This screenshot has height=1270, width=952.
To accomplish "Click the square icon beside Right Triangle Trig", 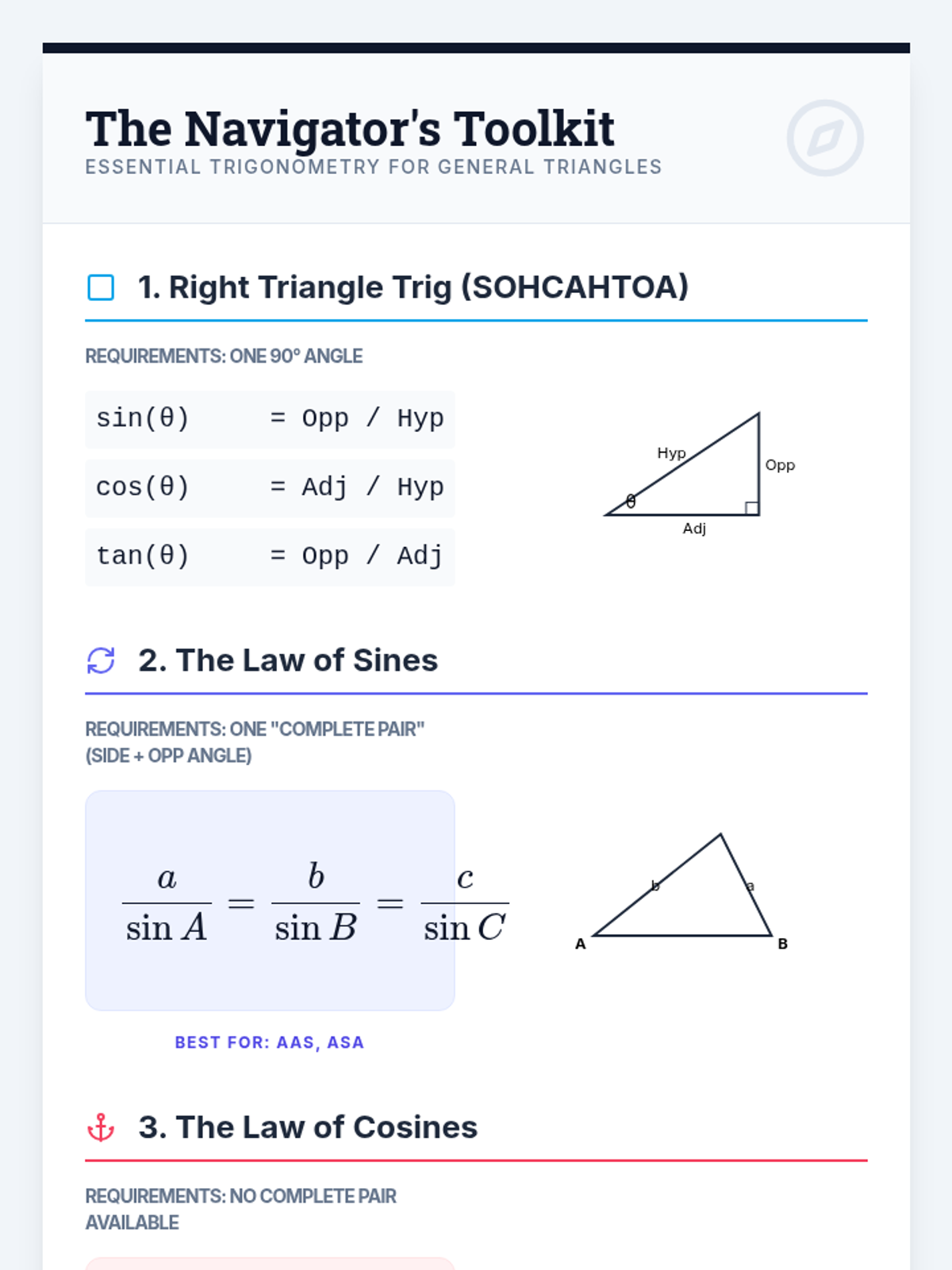I will click(x=101, y=287).
